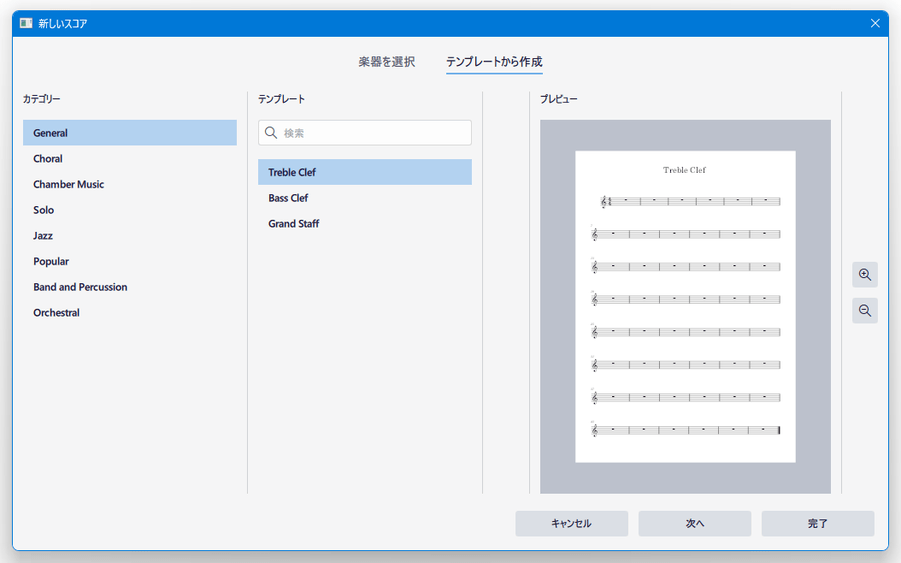The width and height of the screenshot is (901, 563).
Task: Select the Choral category
Action: point(130,159)
